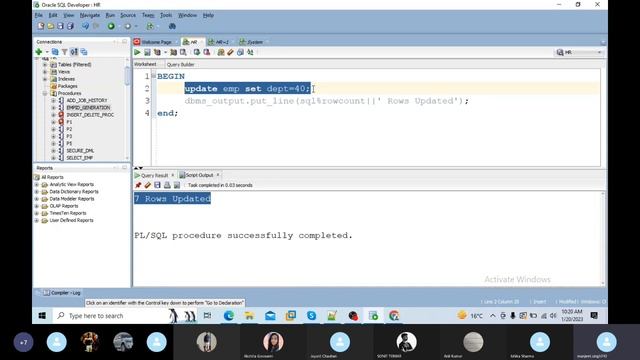The width and height of the screenshot is (640, 360).
Task: Select OLAP Reports folder
Action: (x=64, y=206)
